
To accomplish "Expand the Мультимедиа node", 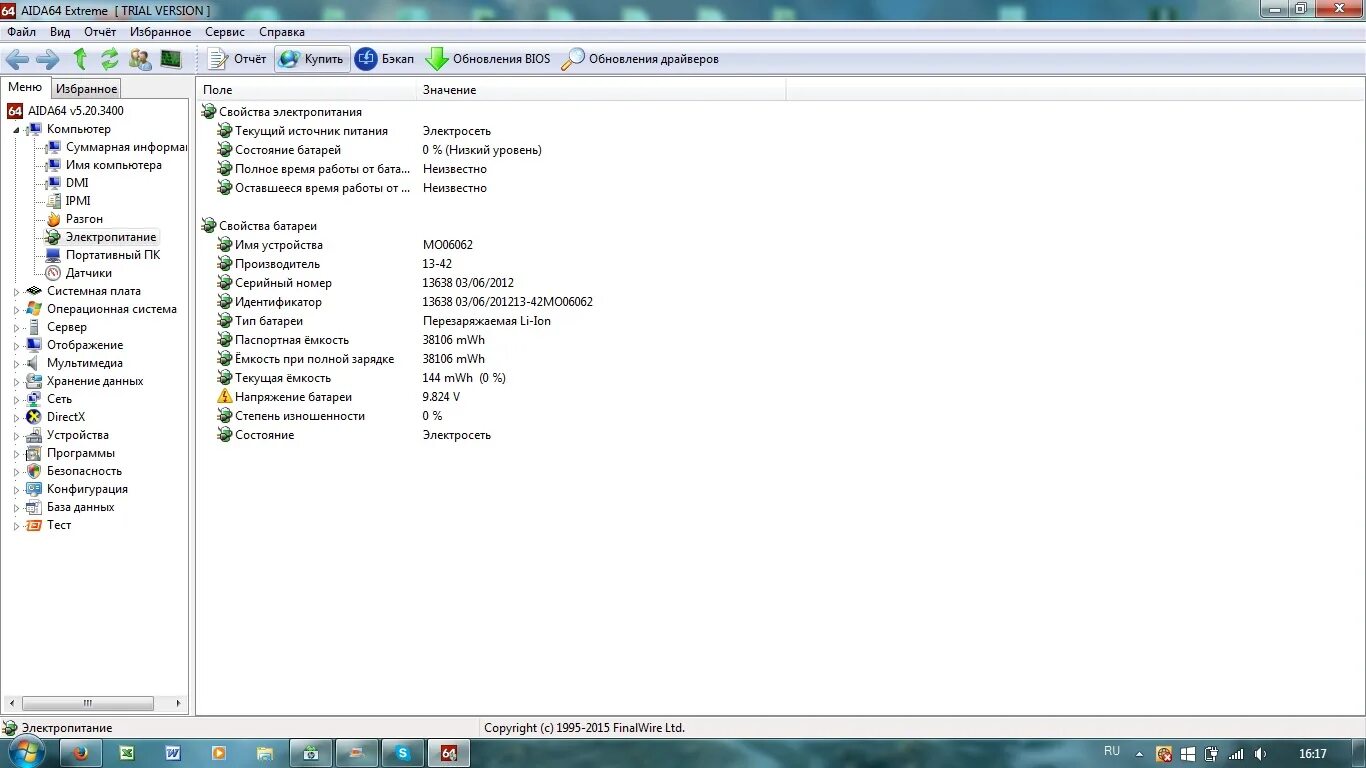I will (x=16, y=364).
